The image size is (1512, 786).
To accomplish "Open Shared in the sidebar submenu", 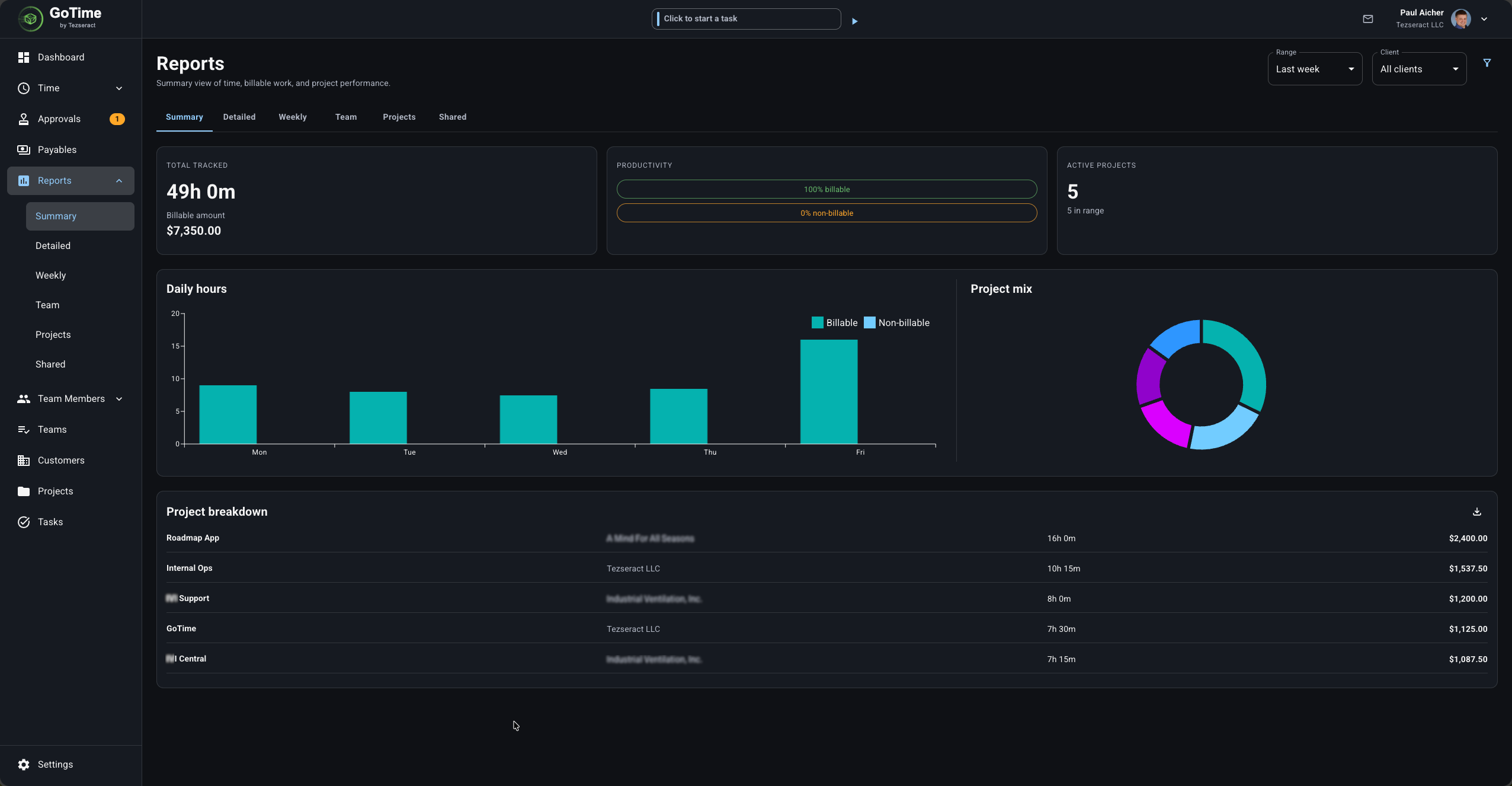I will tap(80, 365).
